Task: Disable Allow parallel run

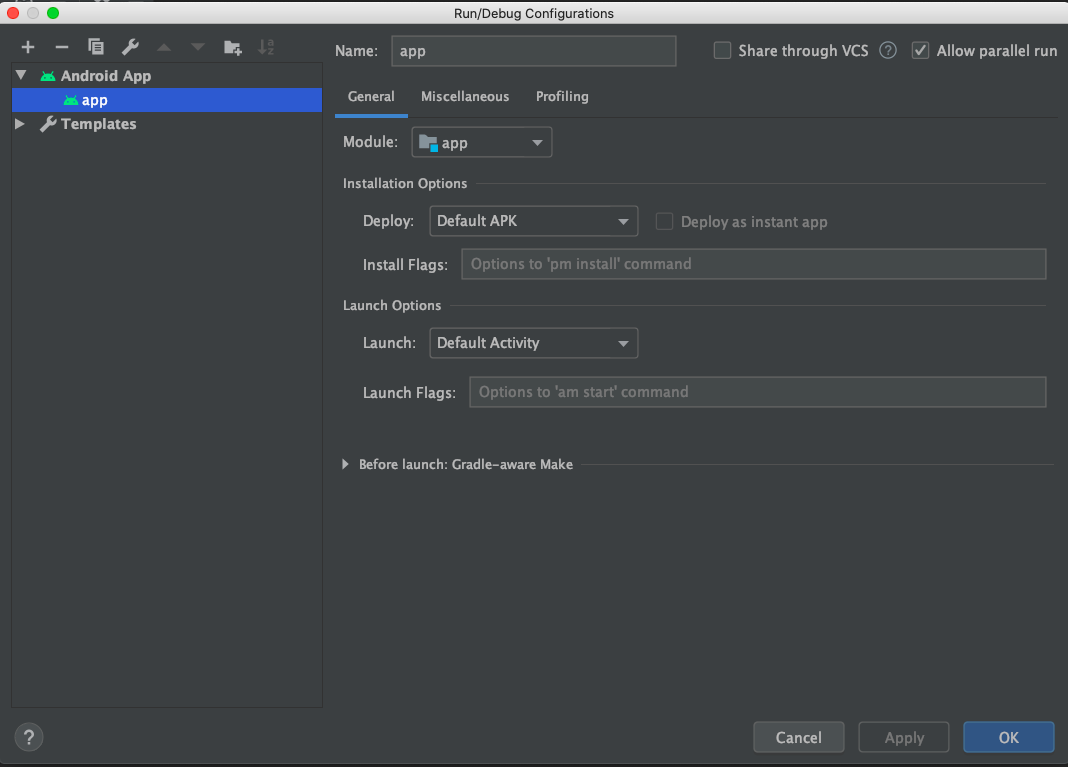Action: pos(920,50)
